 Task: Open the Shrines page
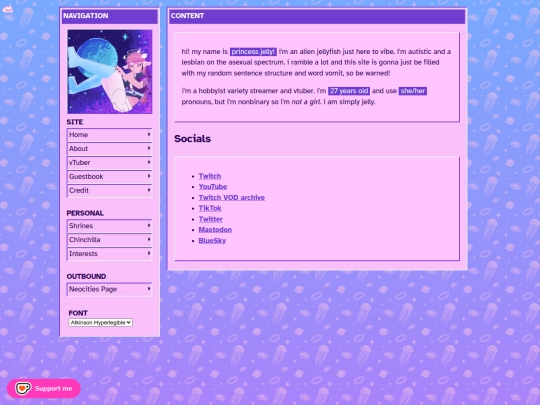(x=109, y=226)
